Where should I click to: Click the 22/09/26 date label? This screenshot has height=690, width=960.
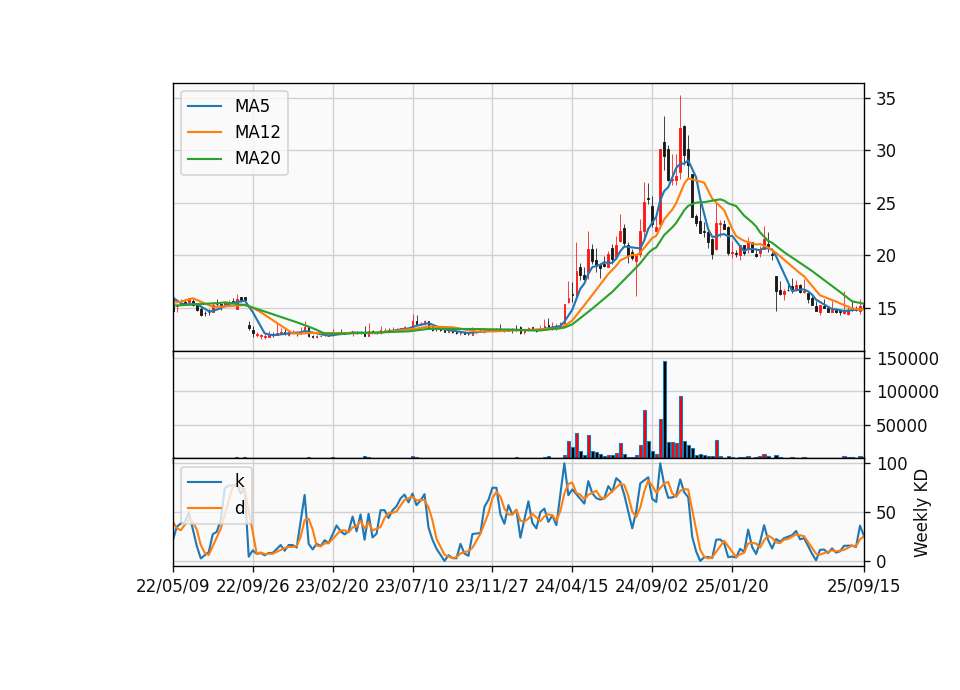point(253,586)
